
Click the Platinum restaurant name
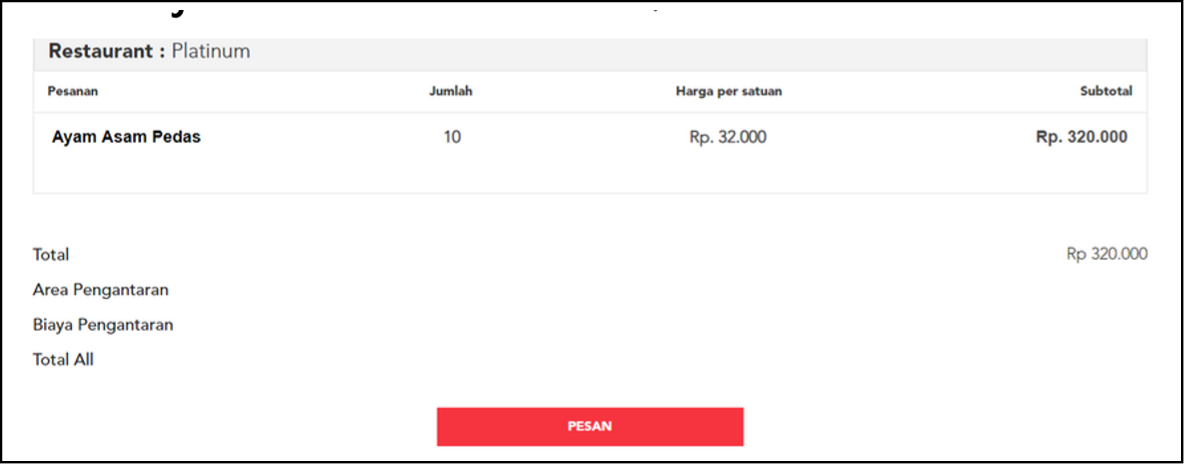210,51
